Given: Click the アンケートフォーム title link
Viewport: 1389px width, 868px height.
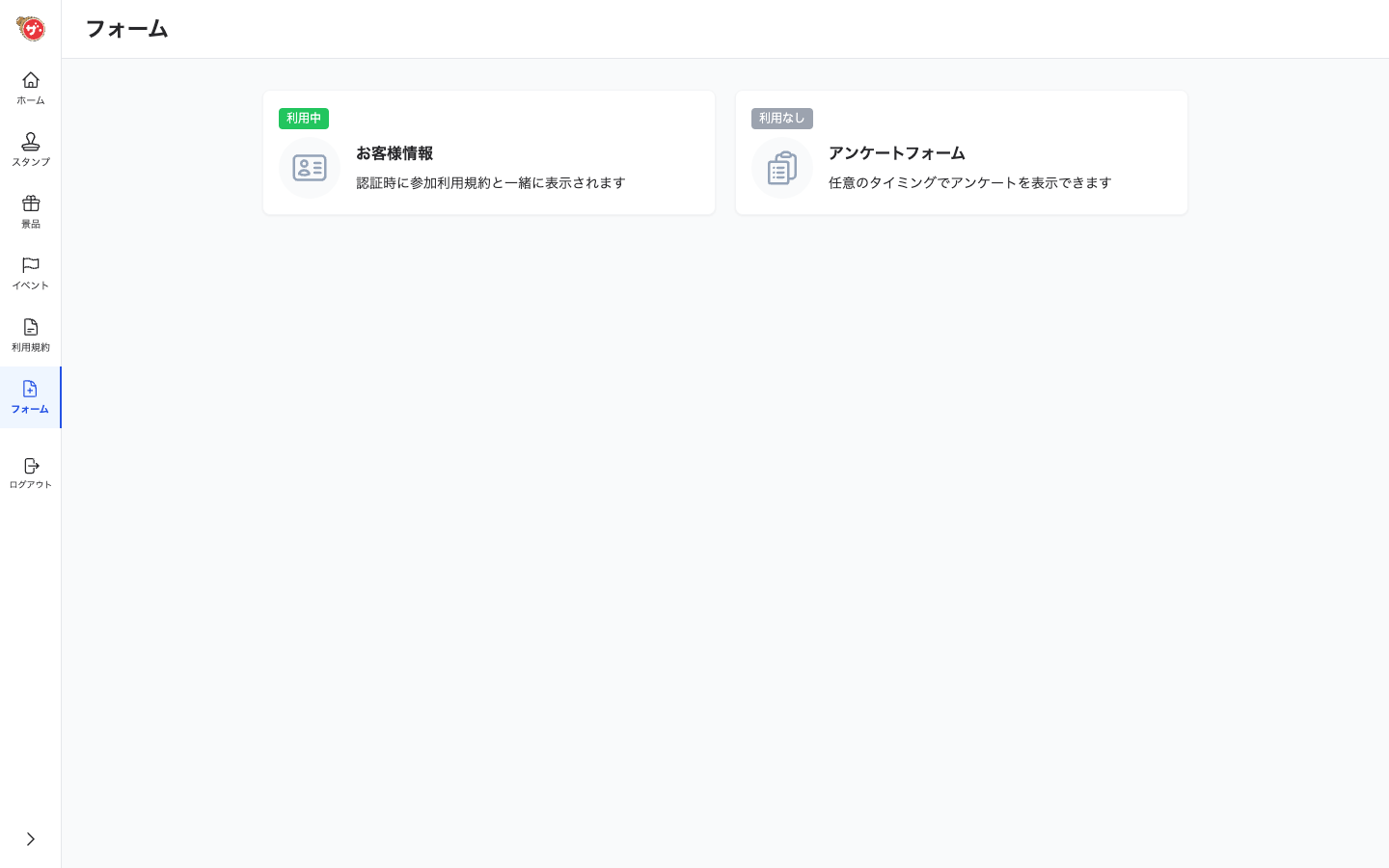Looking at the screenshot, I should (896, 153).
